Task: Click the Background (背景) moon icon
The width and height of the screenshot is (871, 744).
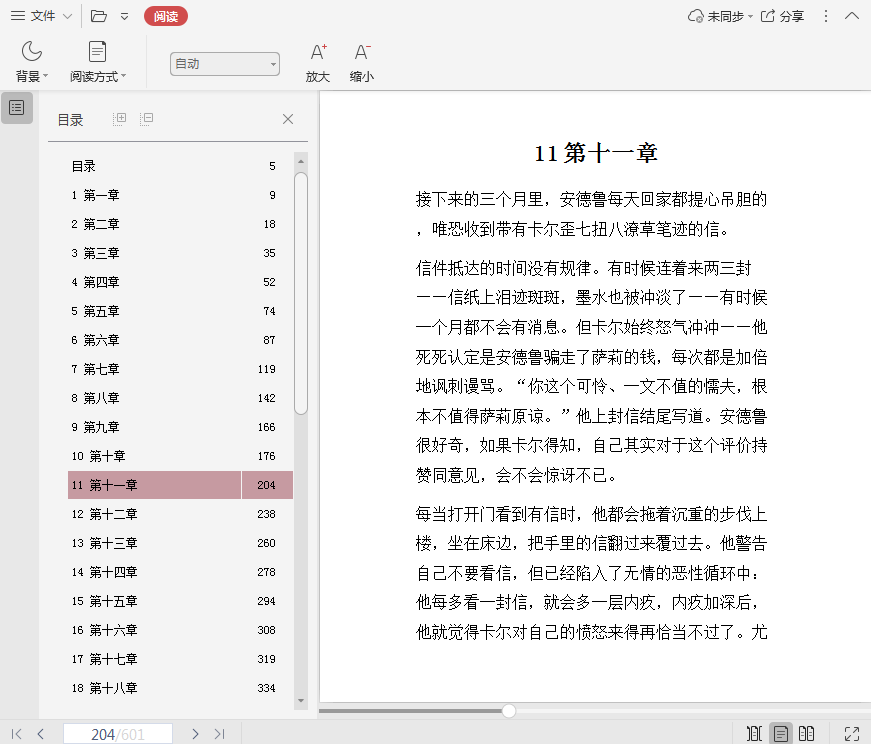Action: click(32, 51)
